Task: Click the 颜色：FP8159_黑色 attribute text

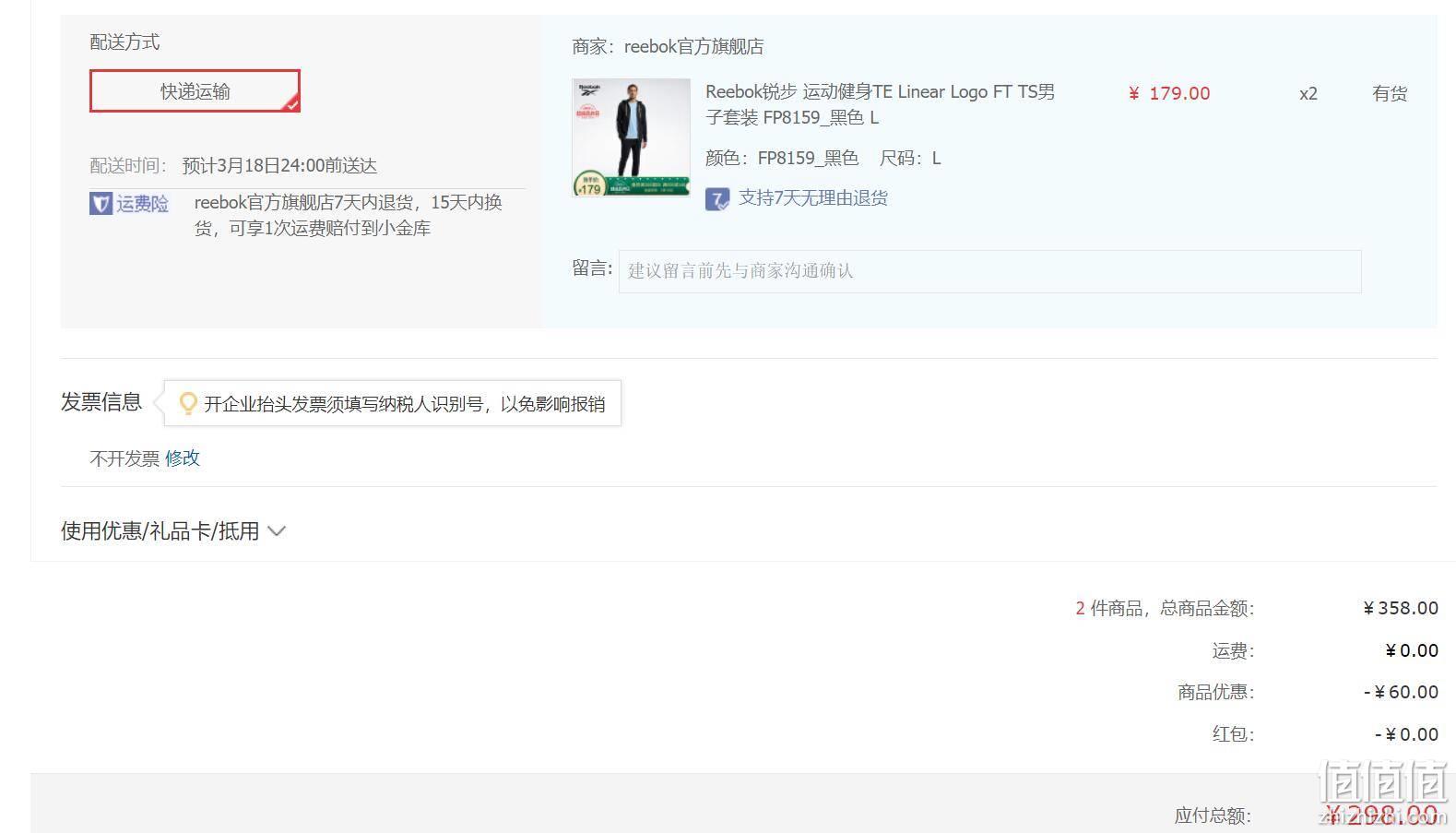Action: point(782,158)
